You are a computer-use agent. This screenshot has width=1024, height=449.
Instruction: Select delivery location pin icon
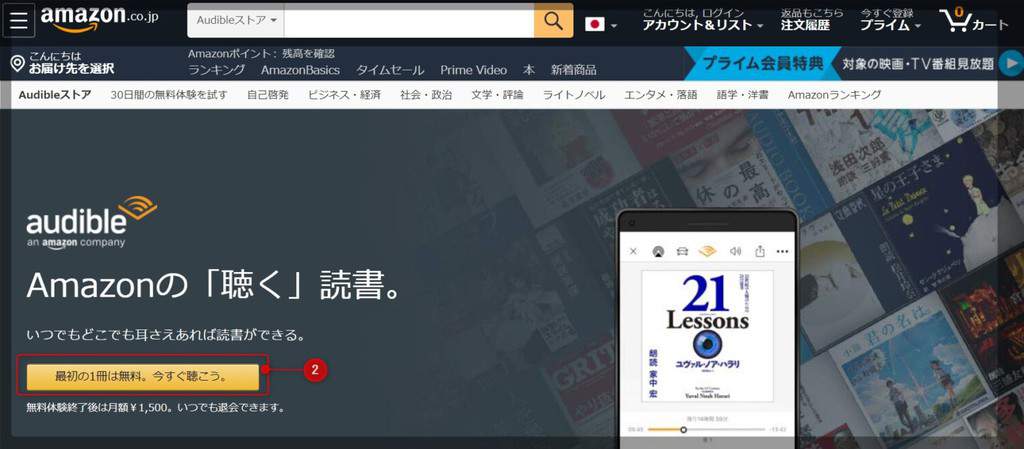coord(18,63)
